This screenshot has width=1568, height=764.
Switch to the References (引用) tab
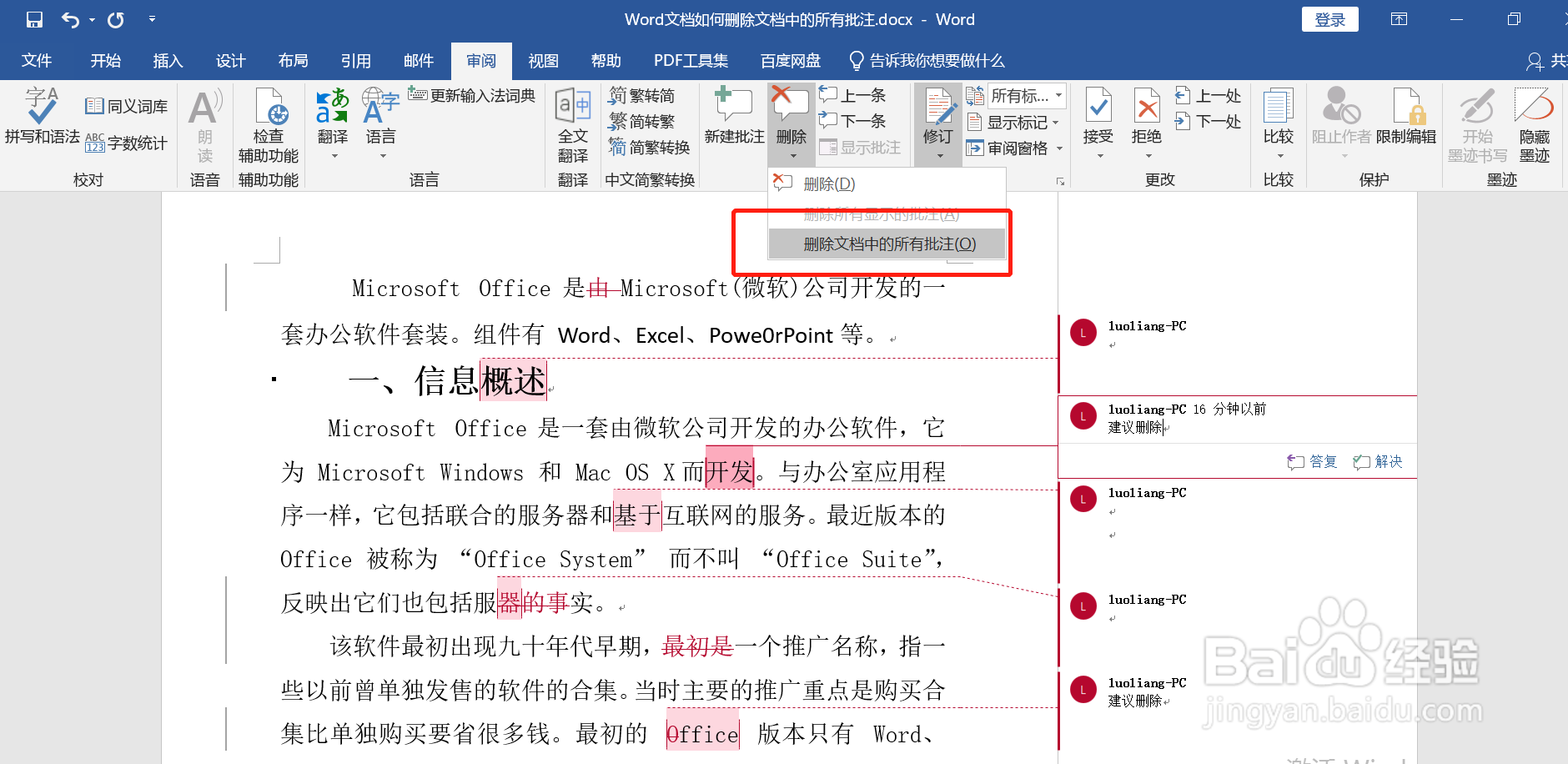(355, 61)
